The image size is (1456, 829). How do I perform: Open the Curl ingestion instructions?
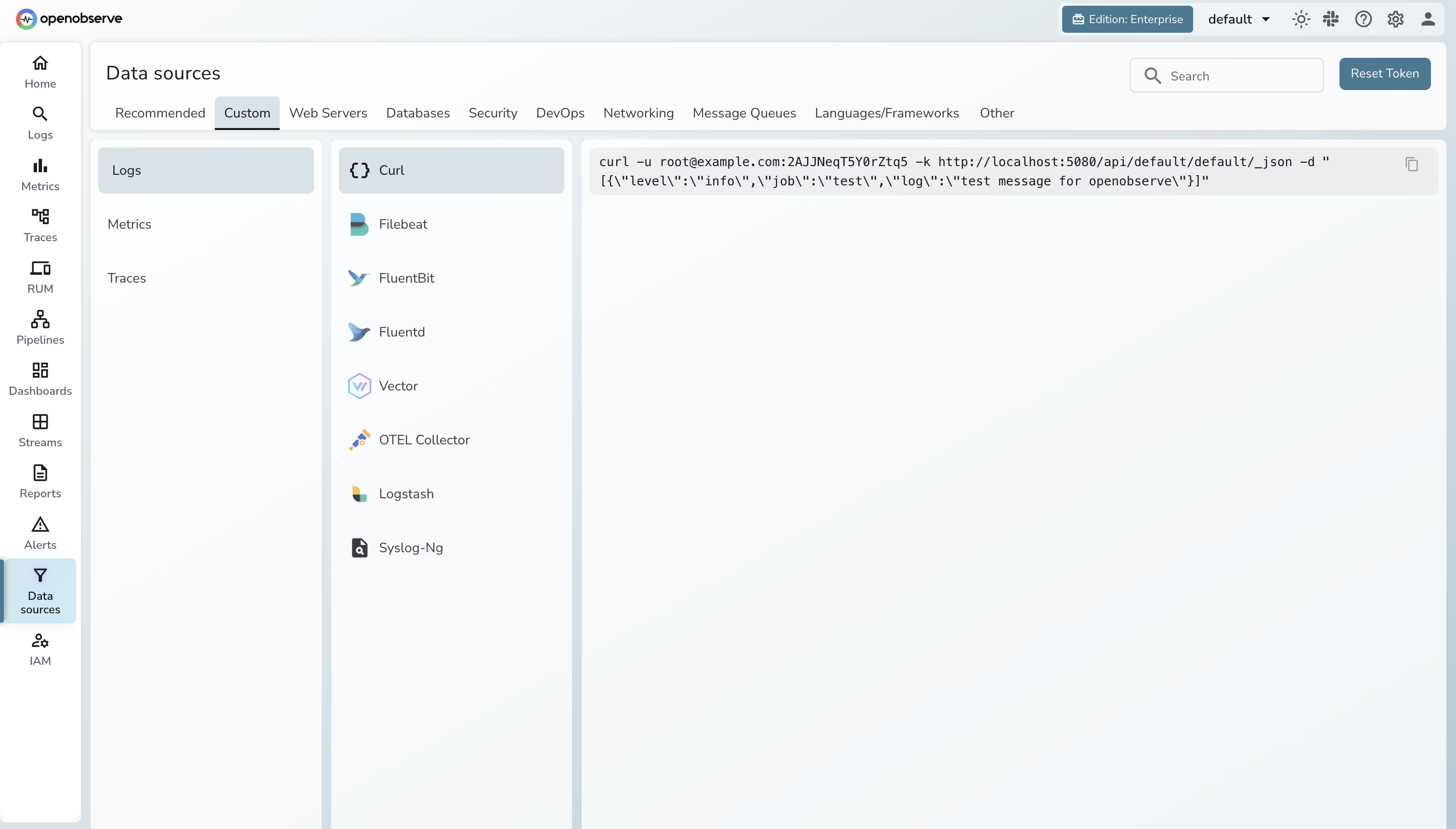(x=391, y=169)
